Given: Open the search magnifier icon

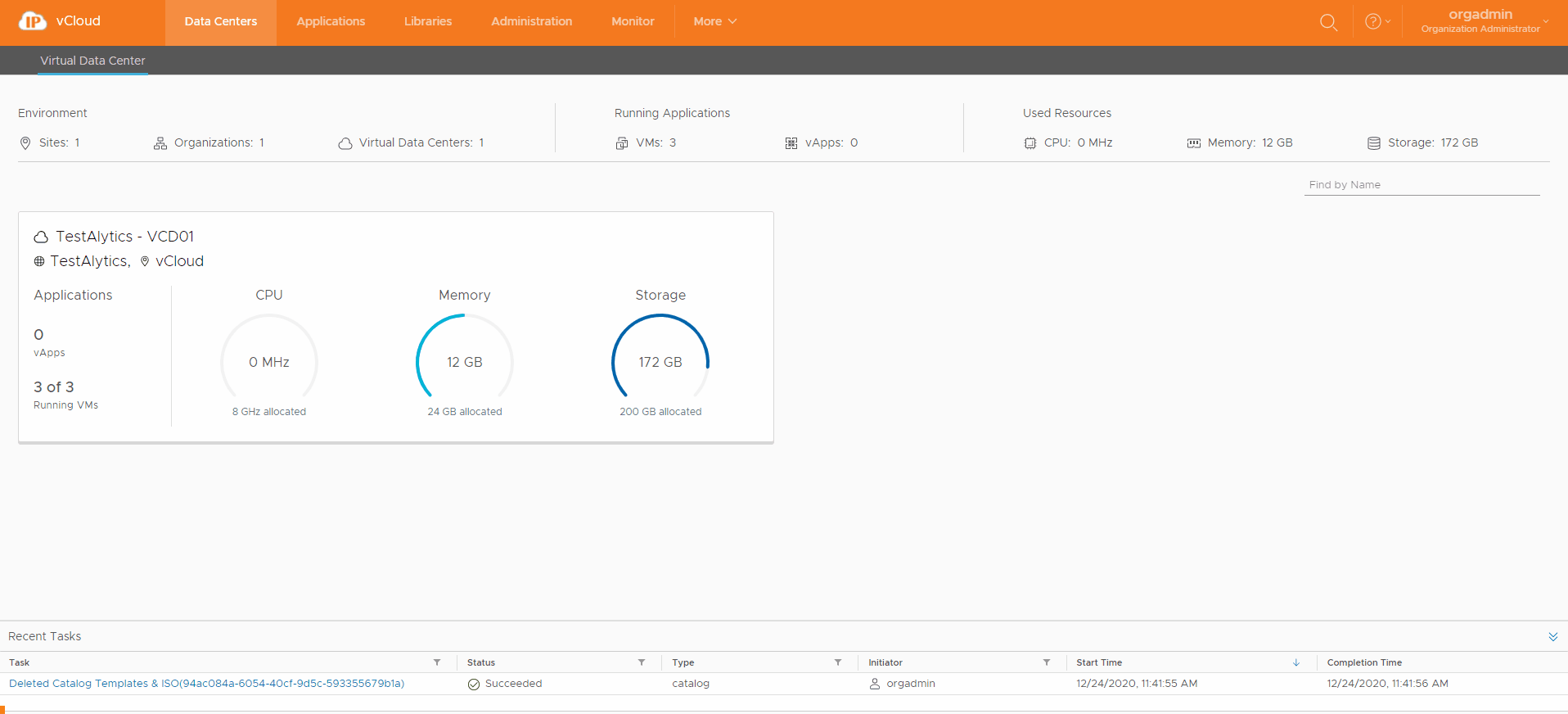Looking at the screenshot, I should 1328,22.
